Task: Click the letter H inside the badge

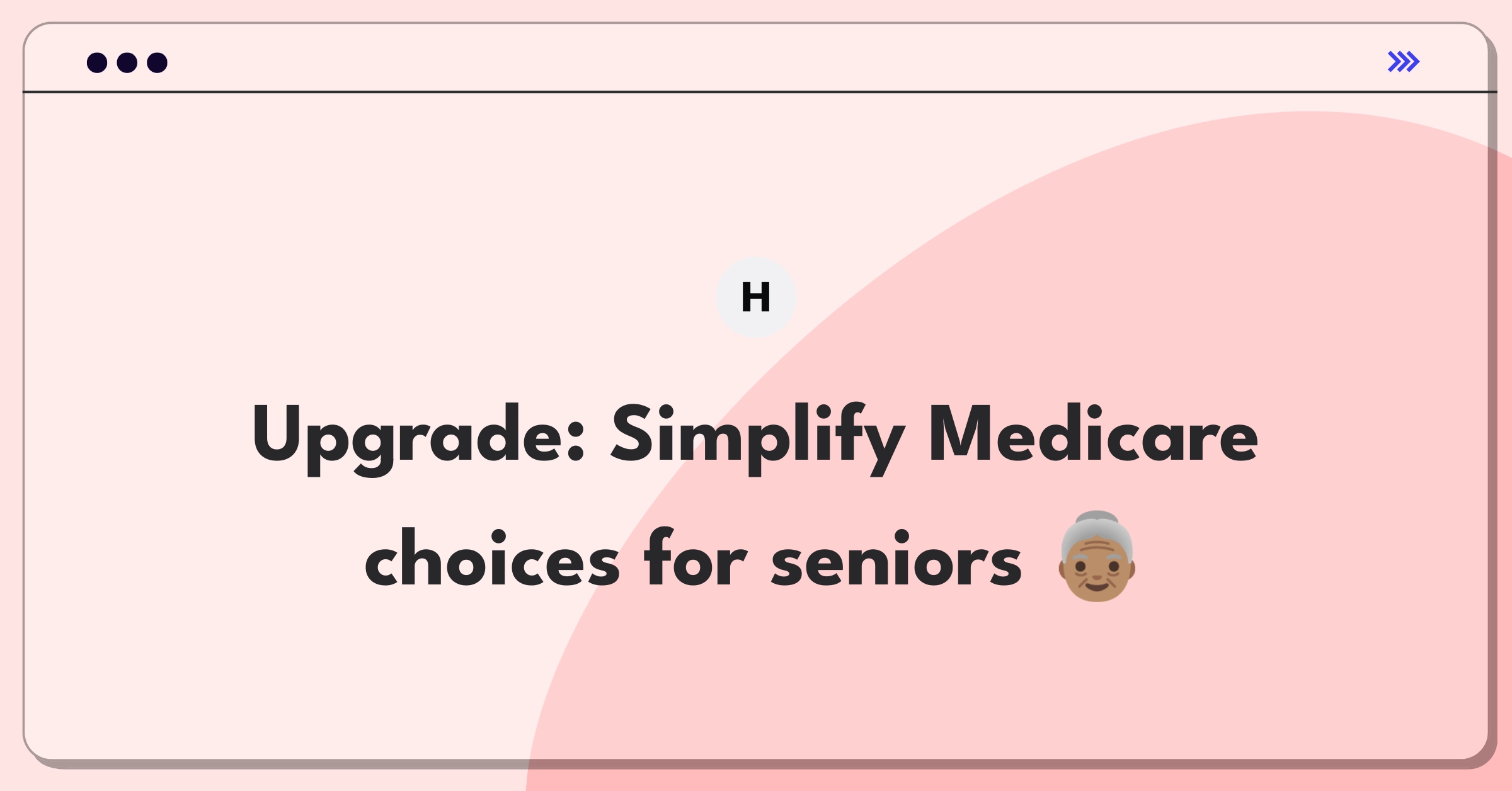Action: pyautogui.click(x=756, y=297)
